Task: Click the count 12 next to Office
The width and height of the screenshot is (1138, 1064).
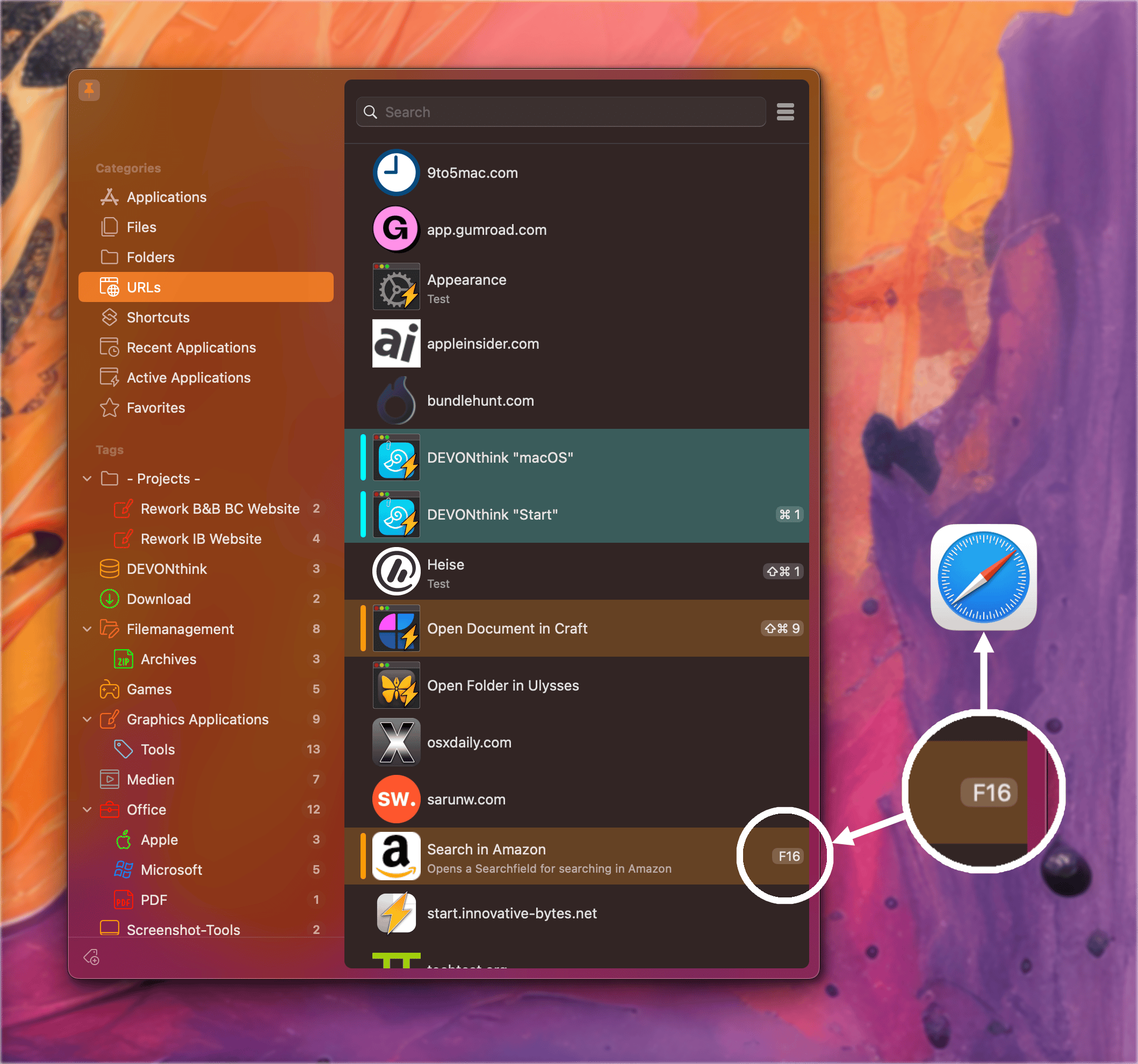Action: (x=313, y=809)
